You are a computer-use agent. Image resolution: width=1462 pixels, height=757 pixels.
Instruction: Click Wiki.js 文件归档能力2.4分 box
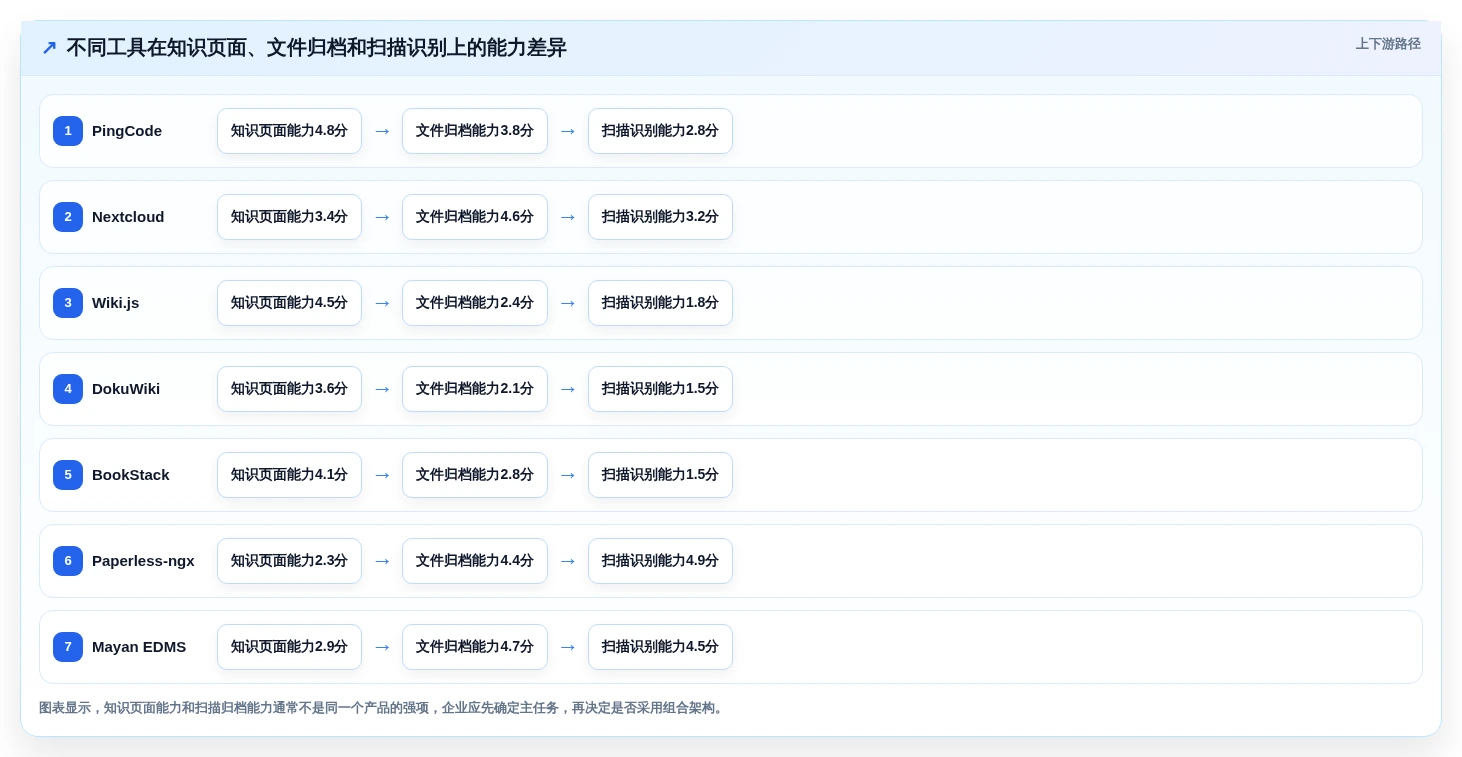click(475, 303)
